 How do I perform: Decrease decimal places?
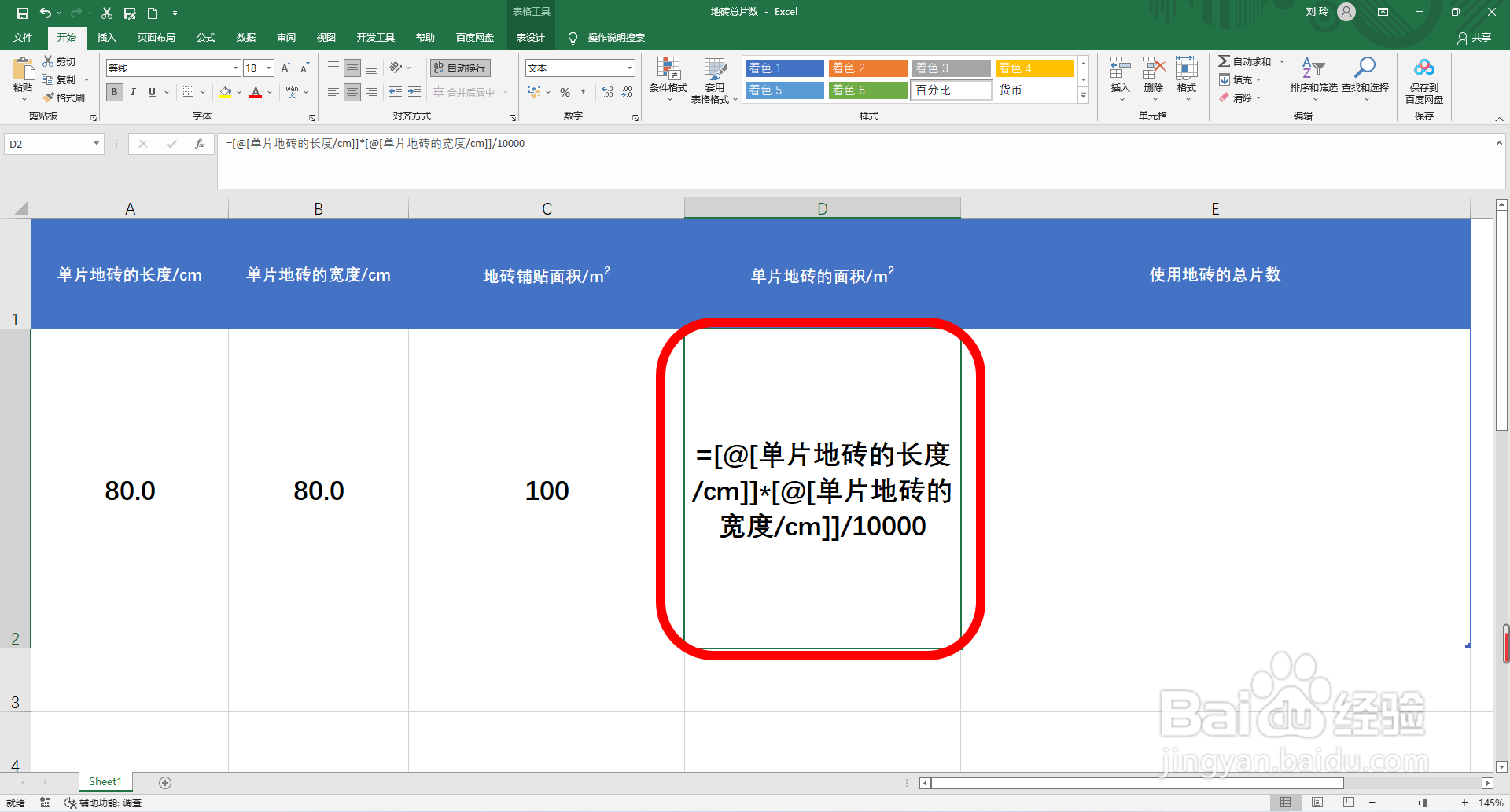(x=627, y=92)
